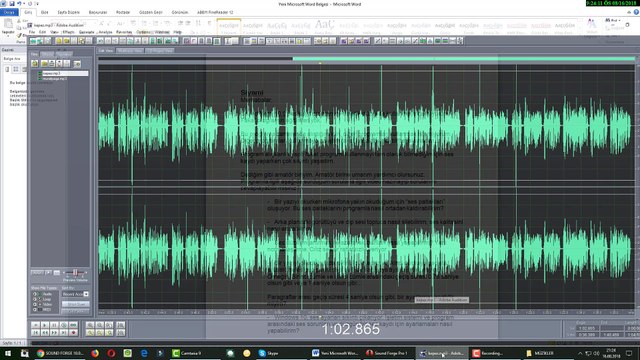Open the Dosya tab in Word window
Image resolution: width=640 pixels, height=360 pixels.
[x=9, y=12]
